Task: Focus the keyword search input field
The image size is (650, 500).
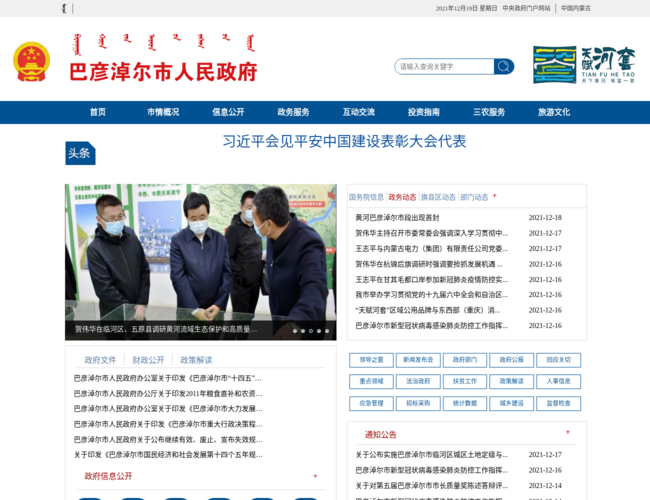Action: 444,66
